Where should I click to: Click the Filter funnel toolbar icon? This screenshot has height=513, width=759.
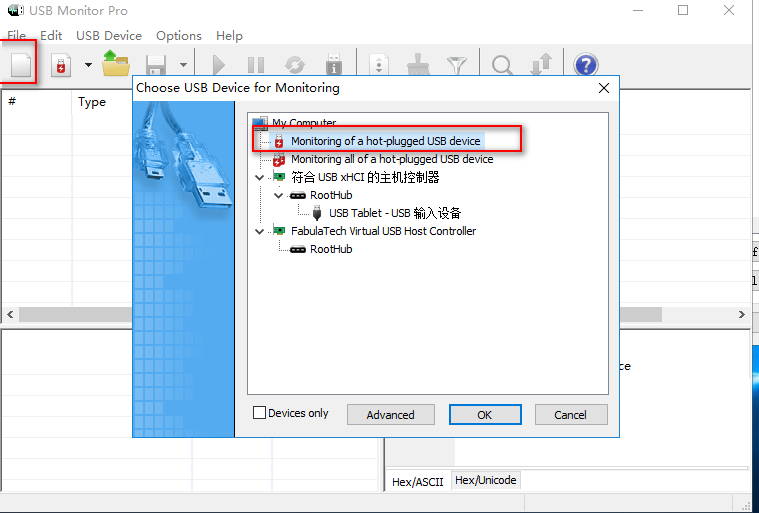pyautogui.click(x=456, y=65)
